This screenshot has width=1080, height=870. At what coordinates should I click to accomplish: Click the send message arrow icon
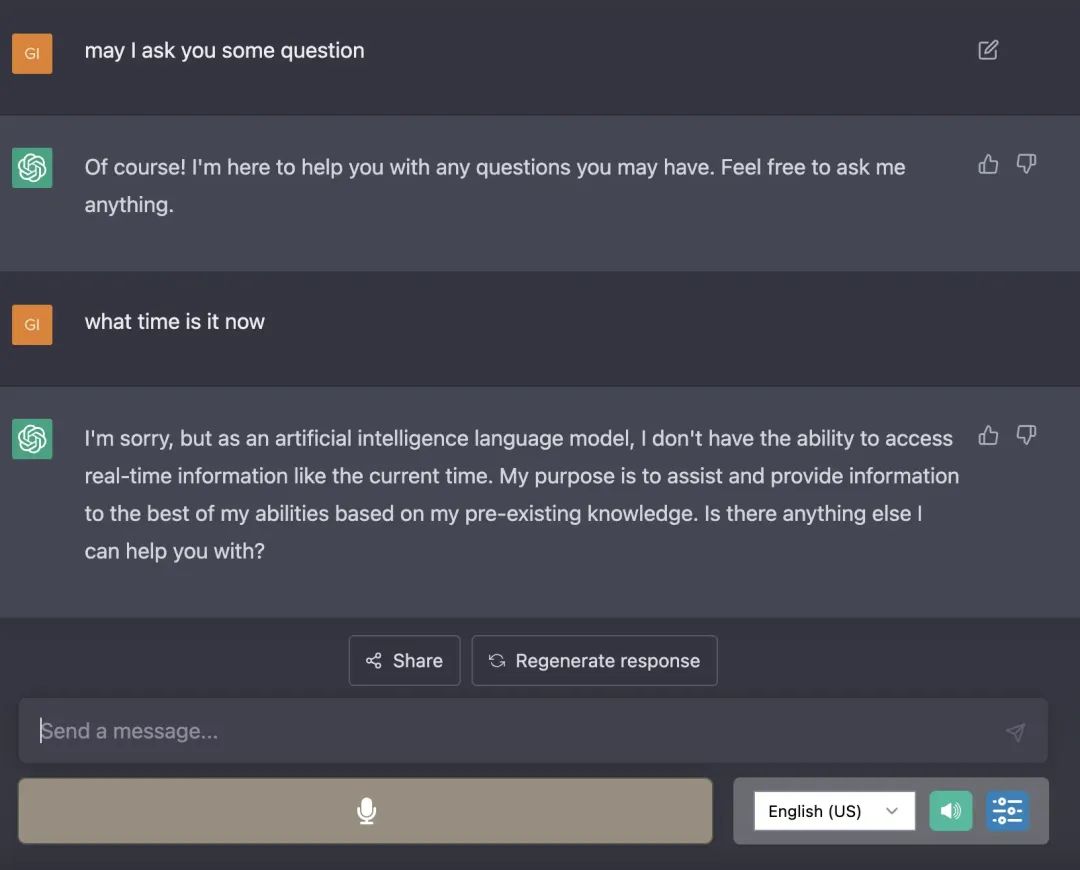click(x=1015, y=732)
